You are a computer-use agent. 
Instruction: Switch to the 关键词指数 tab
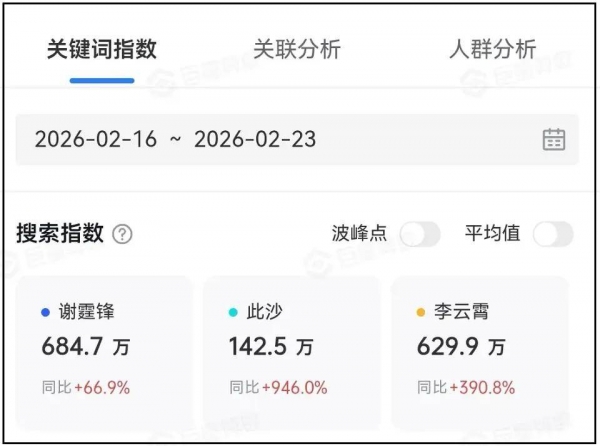(102, 49)
